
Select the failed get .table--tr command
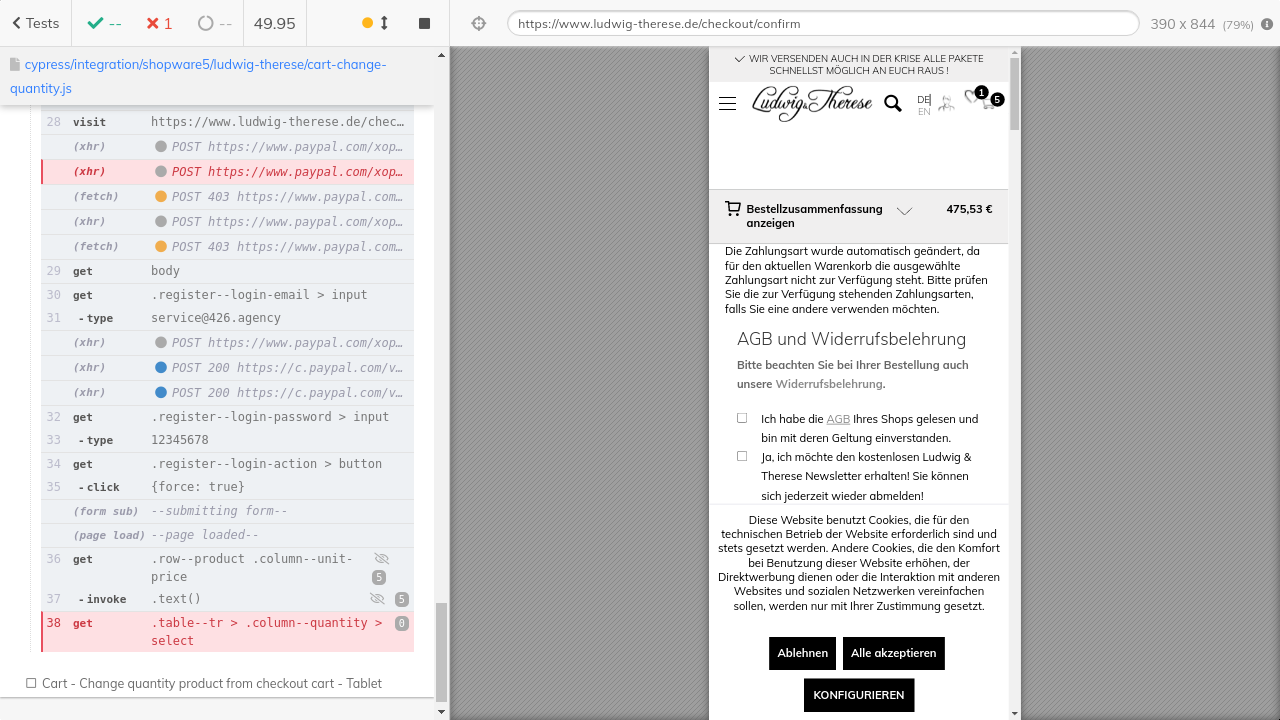[x=227, y=631]
